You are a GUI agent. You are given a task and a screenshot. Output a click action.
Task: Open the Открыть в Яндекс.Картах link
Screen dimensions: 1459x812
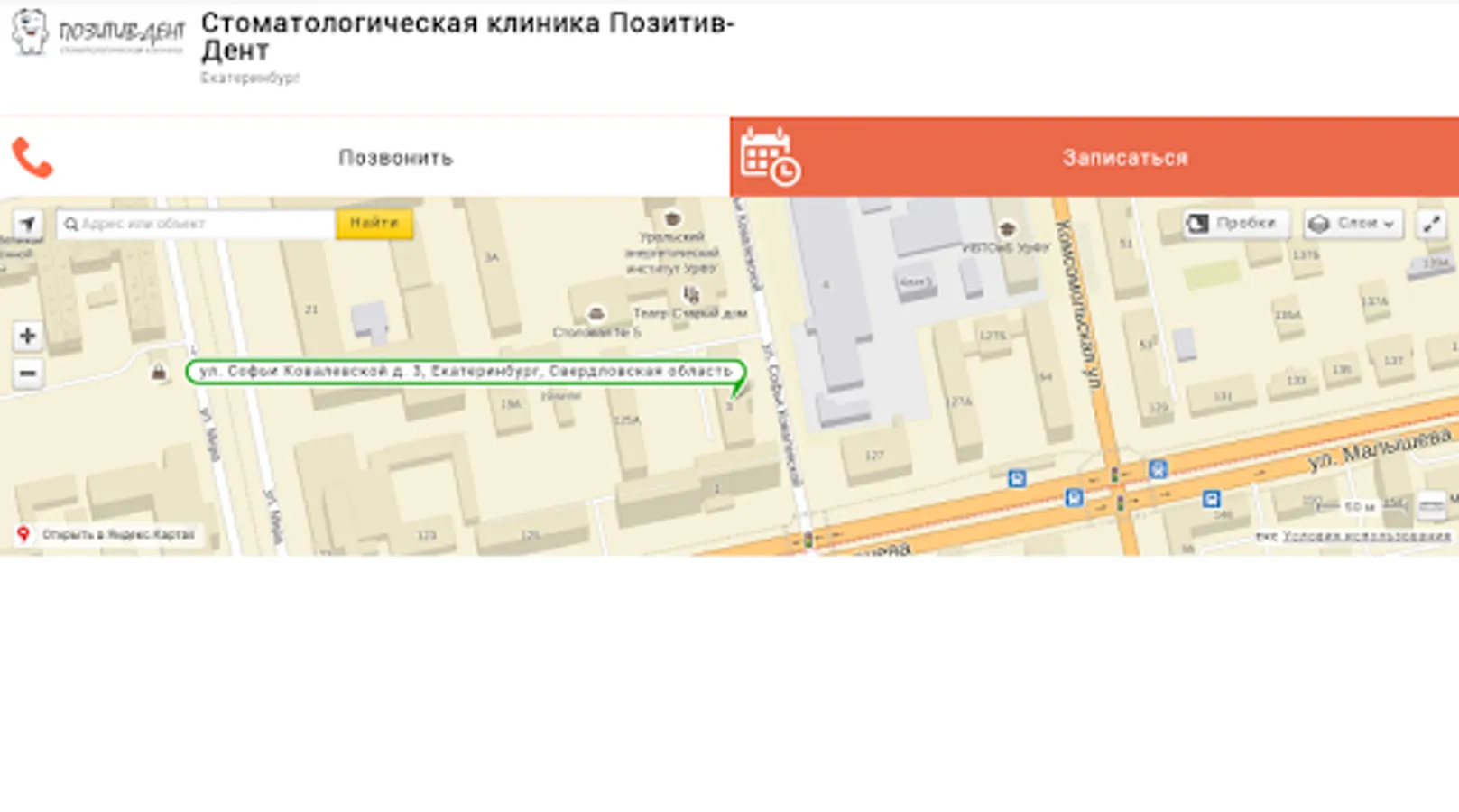[107, 534]
